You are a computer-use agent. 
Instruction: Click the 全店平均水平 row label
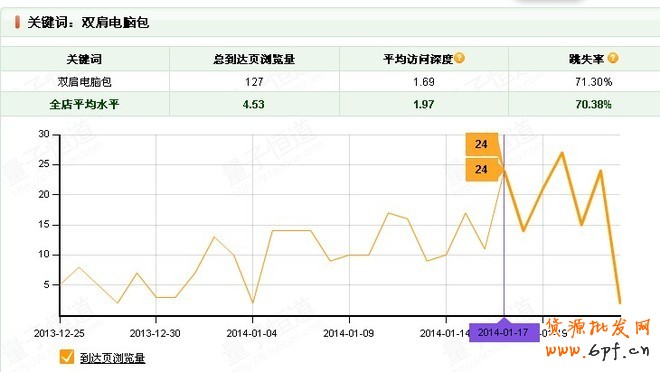click(85, 104)
